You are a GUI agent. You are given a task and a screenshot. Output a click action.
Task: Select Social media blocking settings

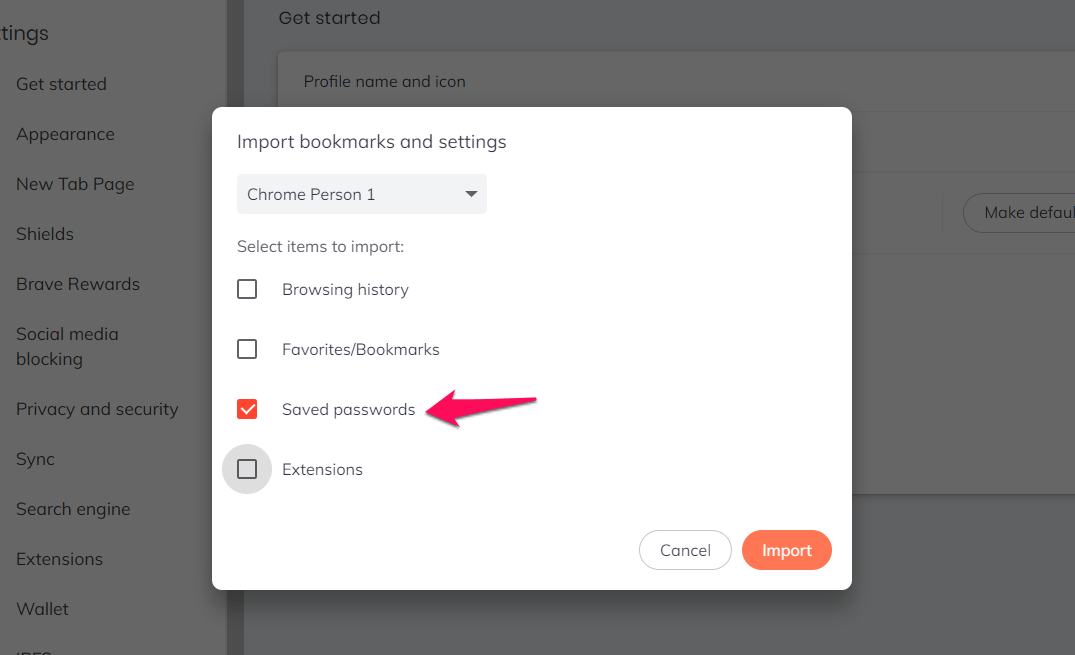(x=67, y=346)
